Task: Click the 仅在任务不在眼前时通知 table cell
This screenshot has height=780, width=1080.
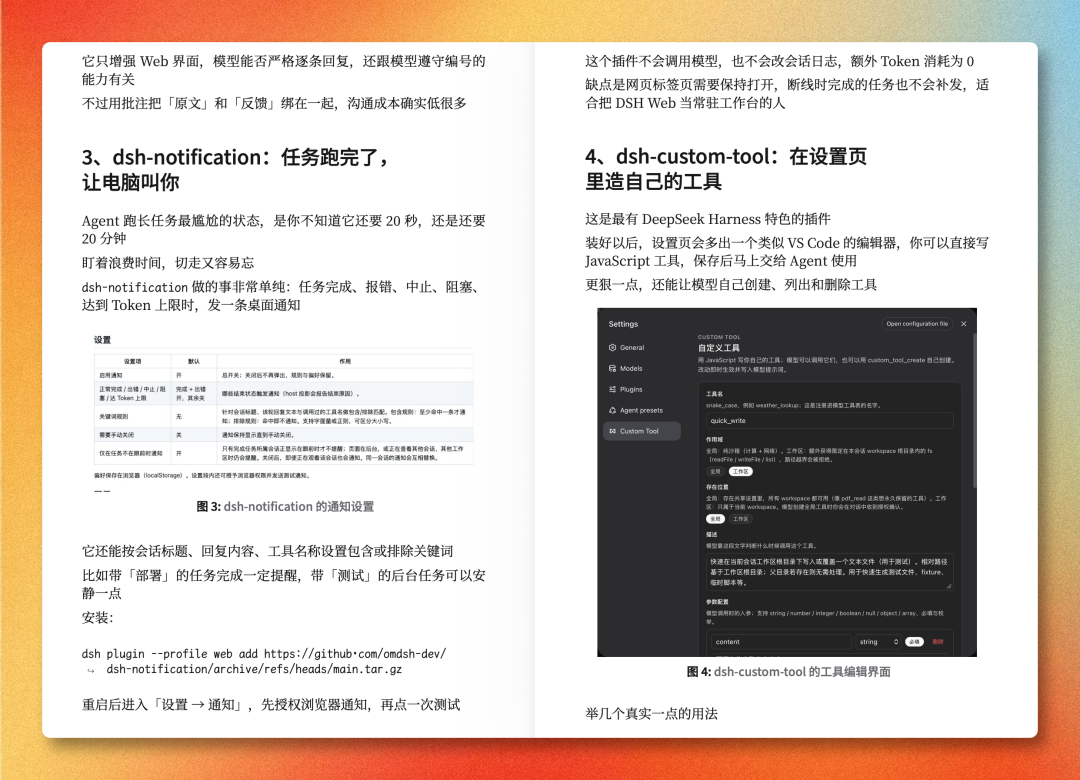Action: (x=132, y=453)
